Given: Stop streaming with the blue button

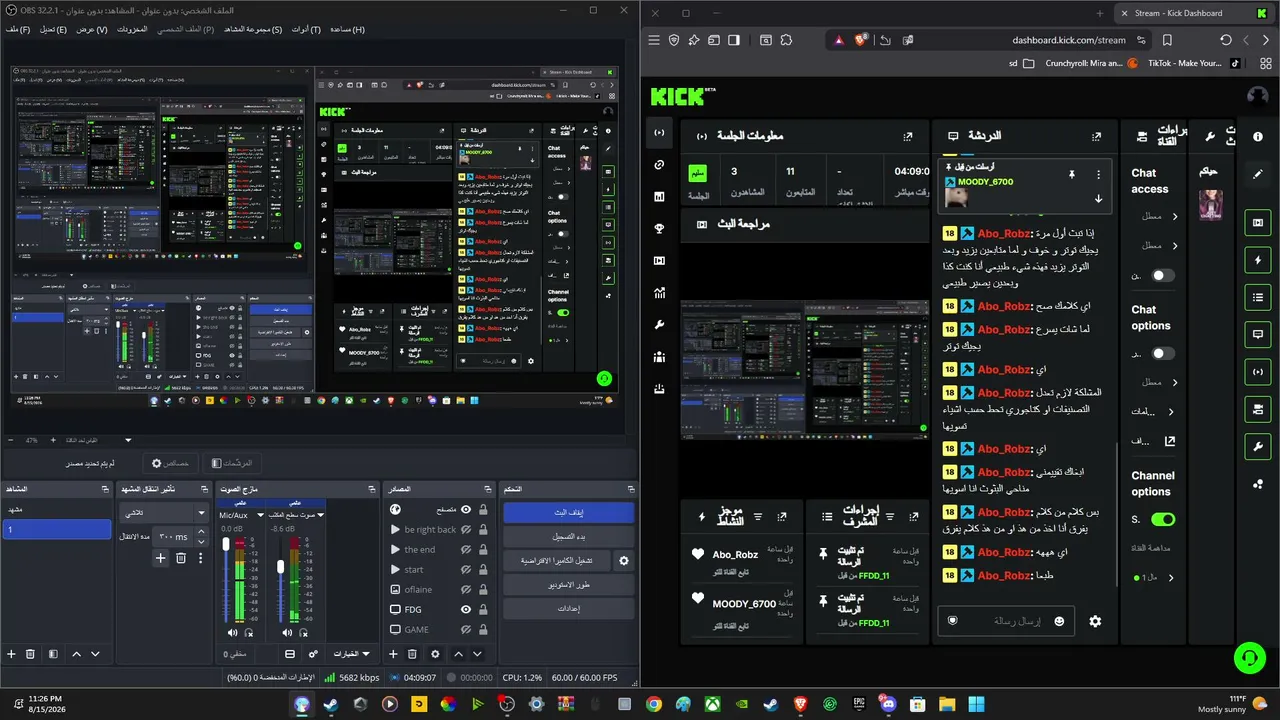Looking at the screenshot, I should (x=568, y=513).
